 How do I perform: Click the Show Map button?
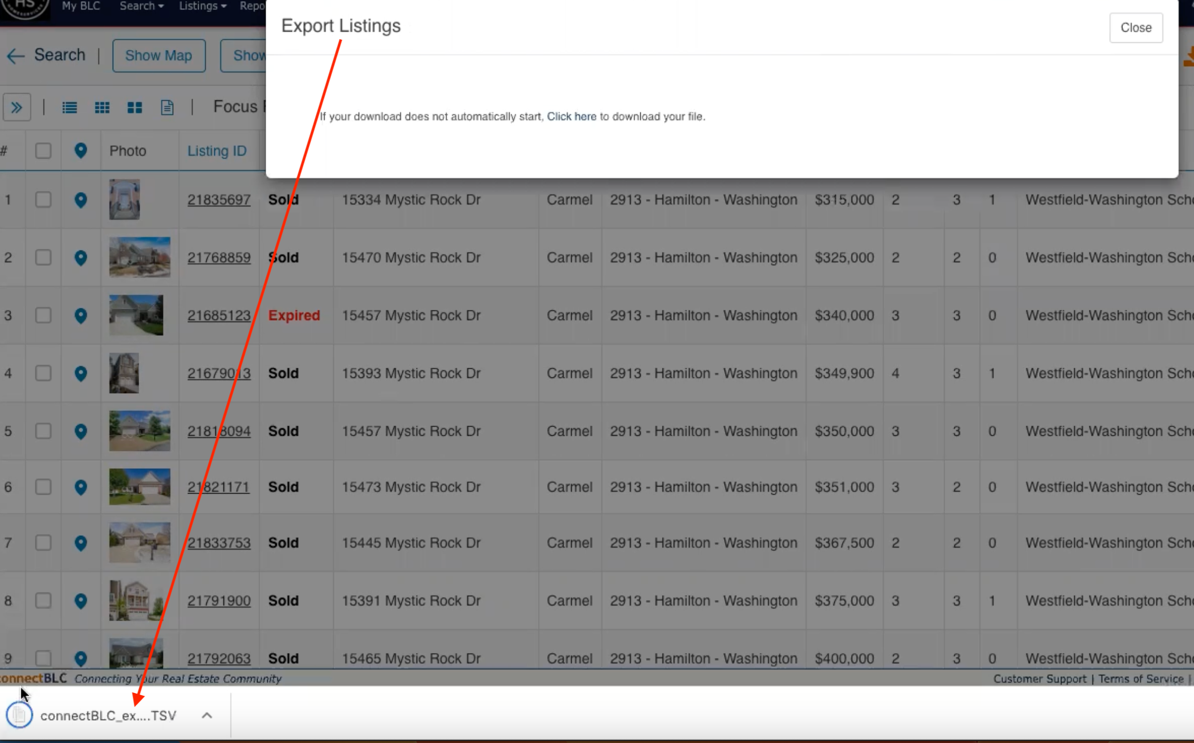pyautogui.click(x=158, y=56)
